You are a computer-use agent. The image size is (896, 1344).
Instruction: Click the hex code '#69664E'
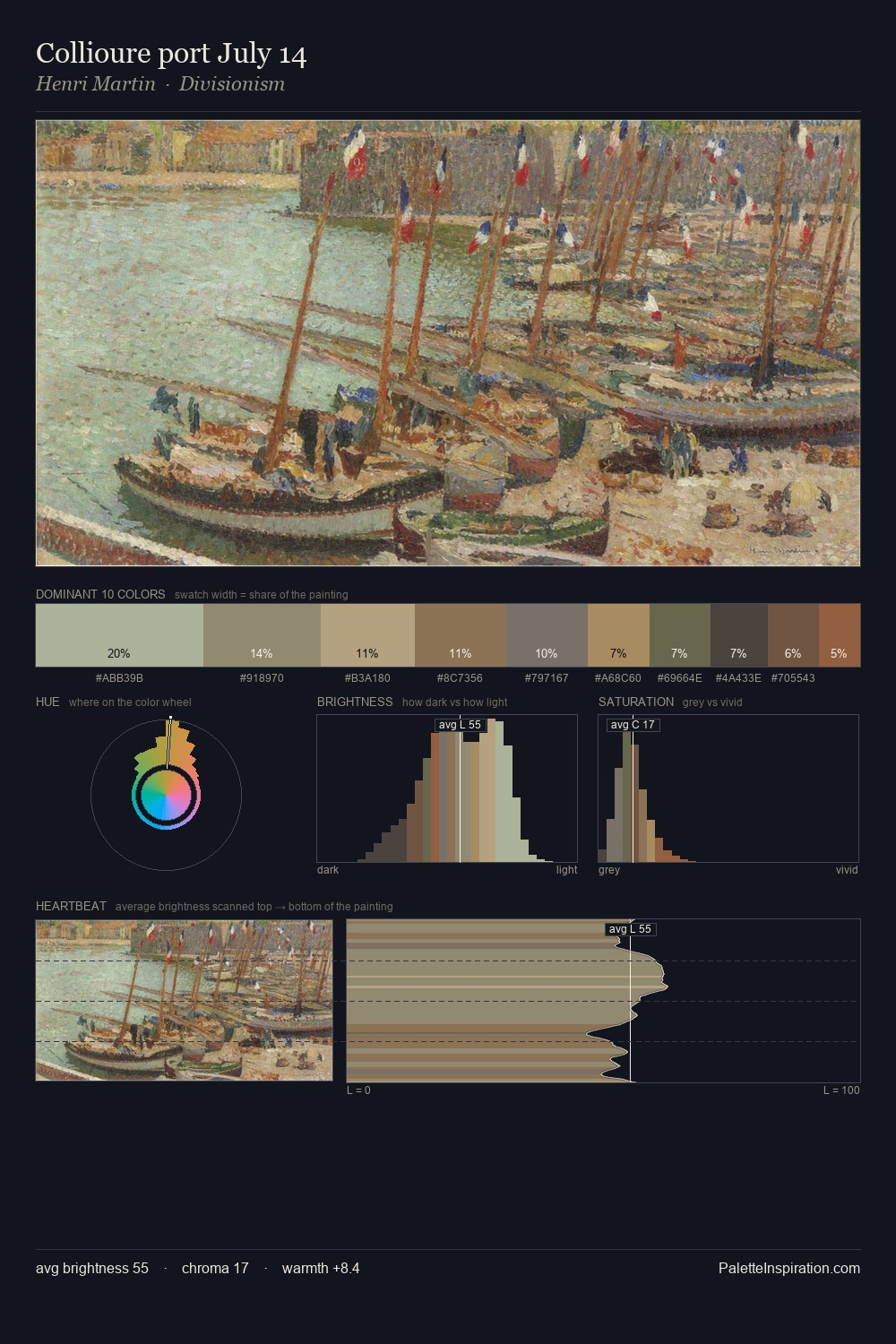679,678
